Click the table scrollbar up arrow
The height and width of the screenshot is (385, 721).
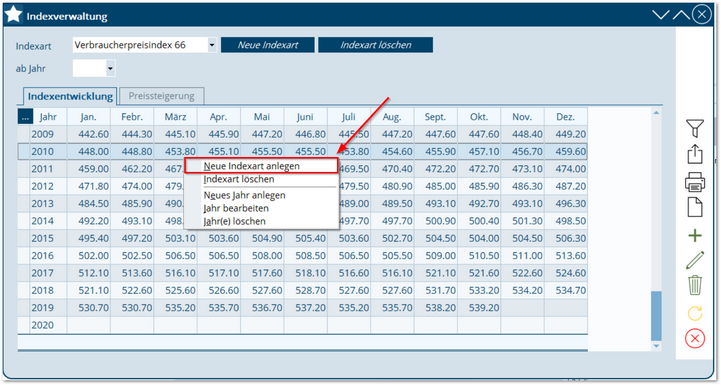[x=656, y=113]
